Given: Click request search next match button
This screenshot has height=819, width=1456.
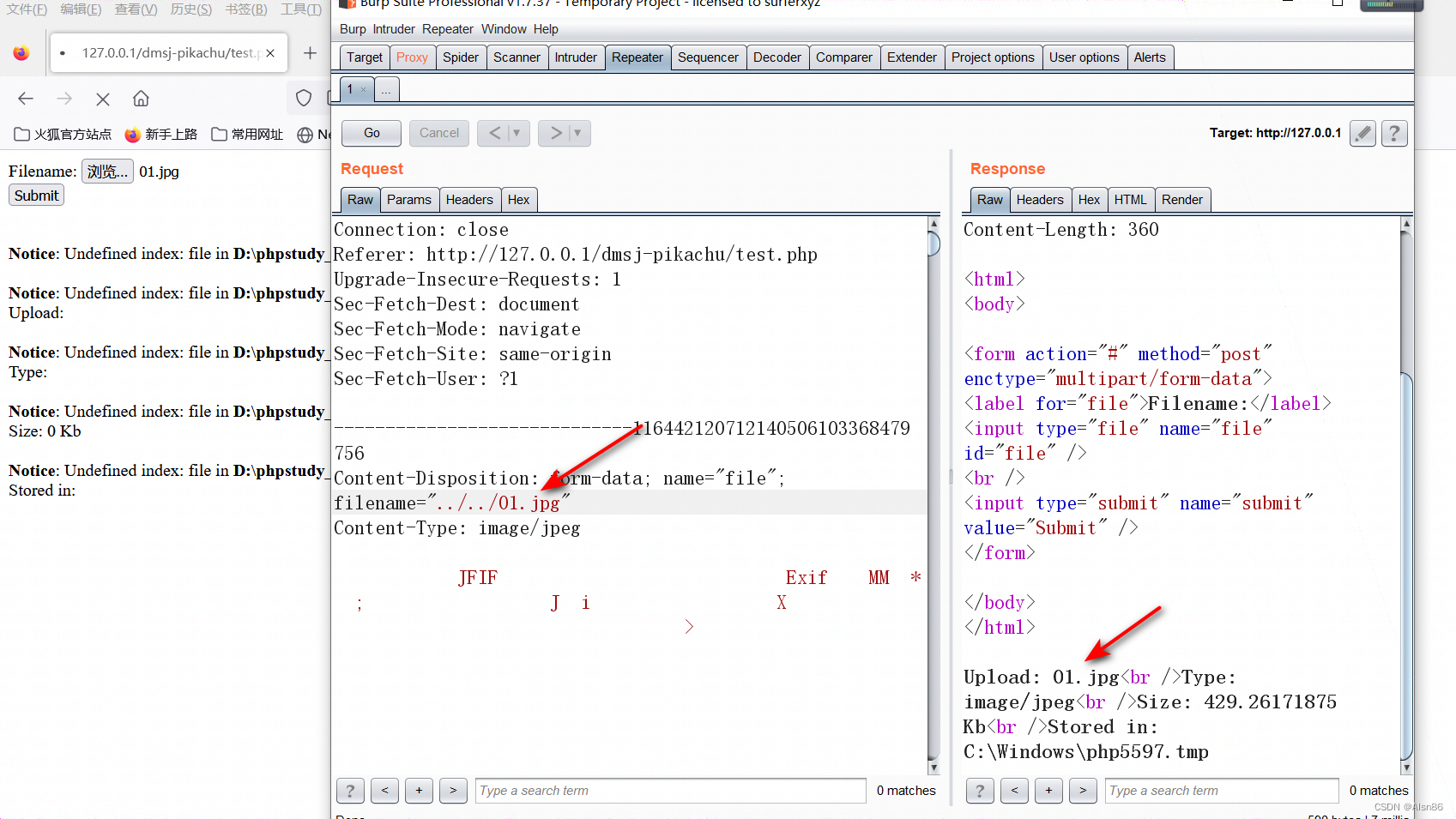Looking at the screenshot, I should tap(453, 791).
